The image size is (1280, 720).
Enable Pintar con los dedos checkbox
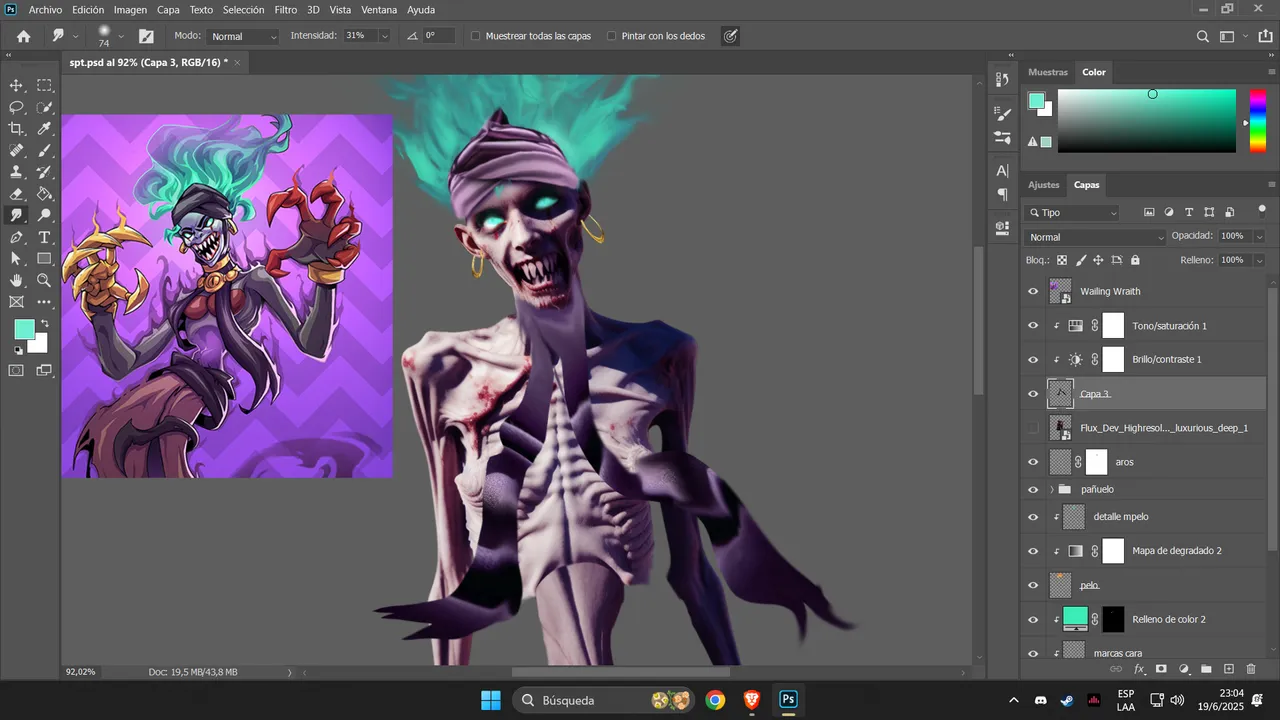[x=611, y=36]
